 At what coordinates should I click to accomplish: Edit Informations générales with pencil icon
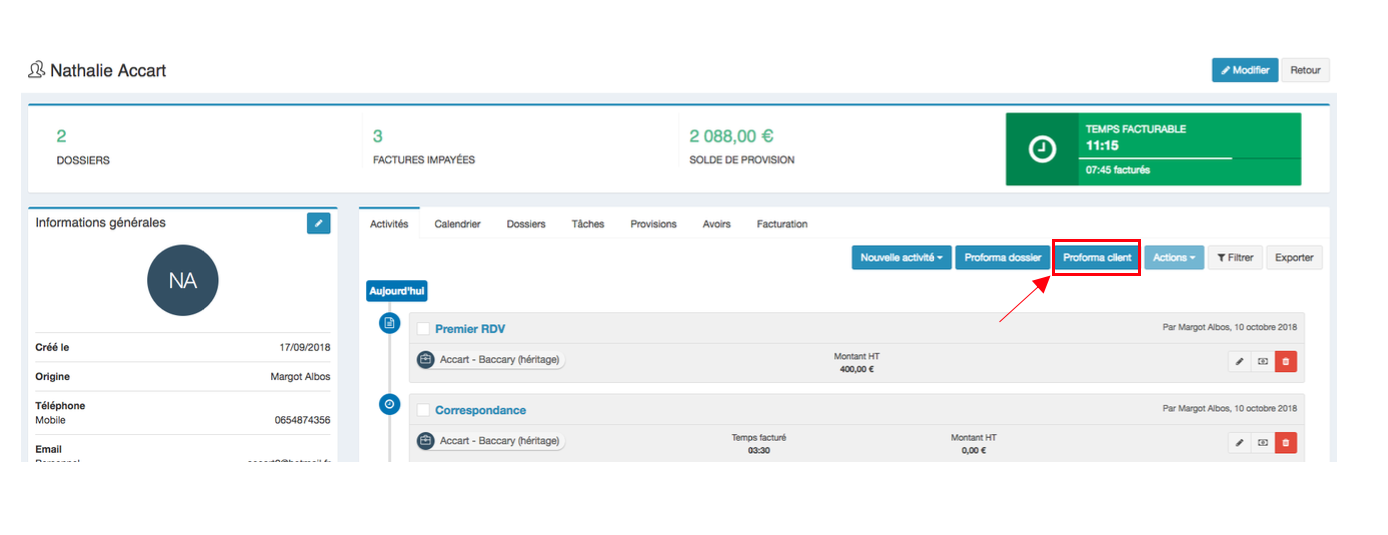pyautogui.click(x=318, y=223)
